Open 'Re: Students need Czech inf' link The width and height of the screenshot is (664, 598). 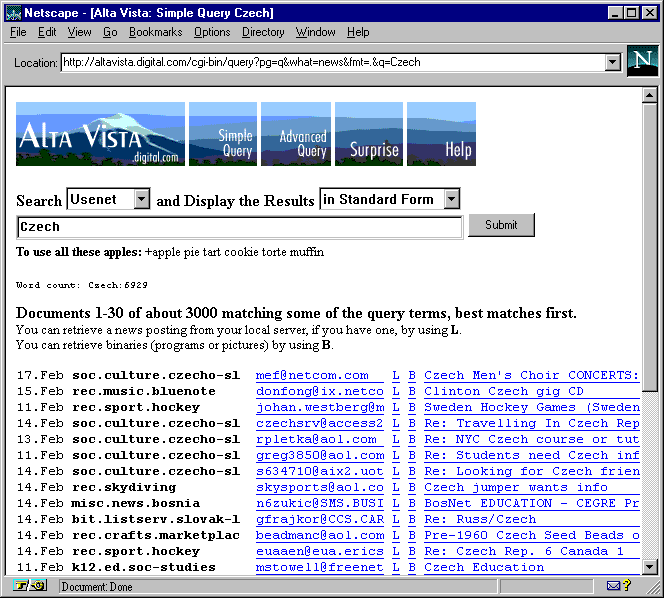pos(532,456)
